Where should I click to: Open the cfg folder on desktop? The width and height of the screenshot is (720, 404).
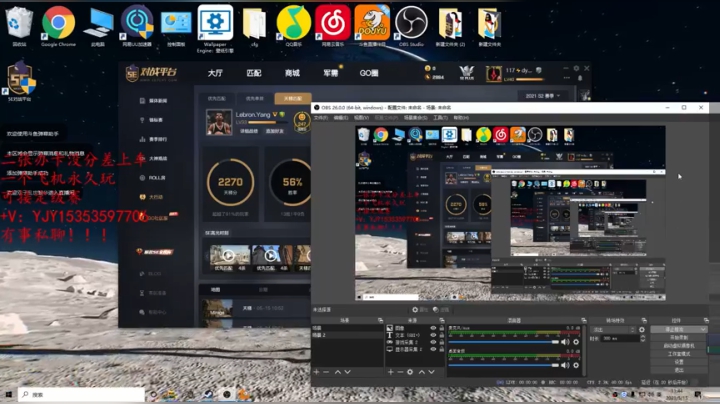(254, 25)
